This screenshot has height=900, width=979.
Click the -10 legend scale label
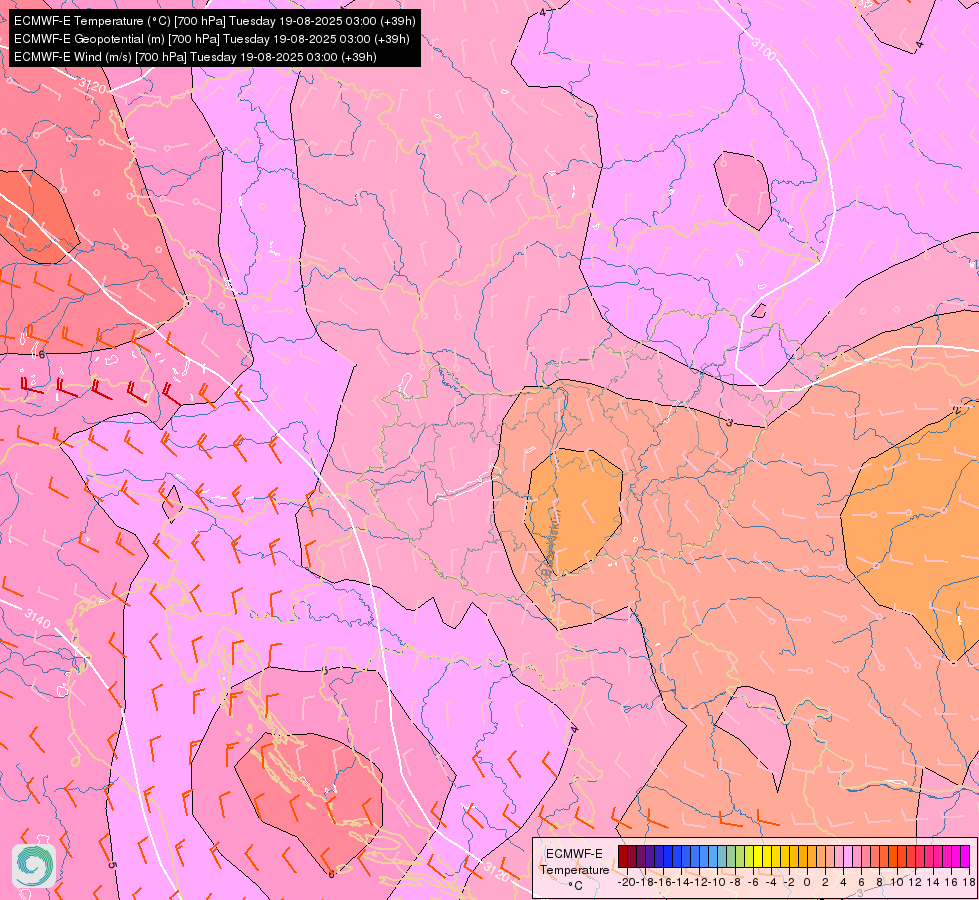coord(717,883)
